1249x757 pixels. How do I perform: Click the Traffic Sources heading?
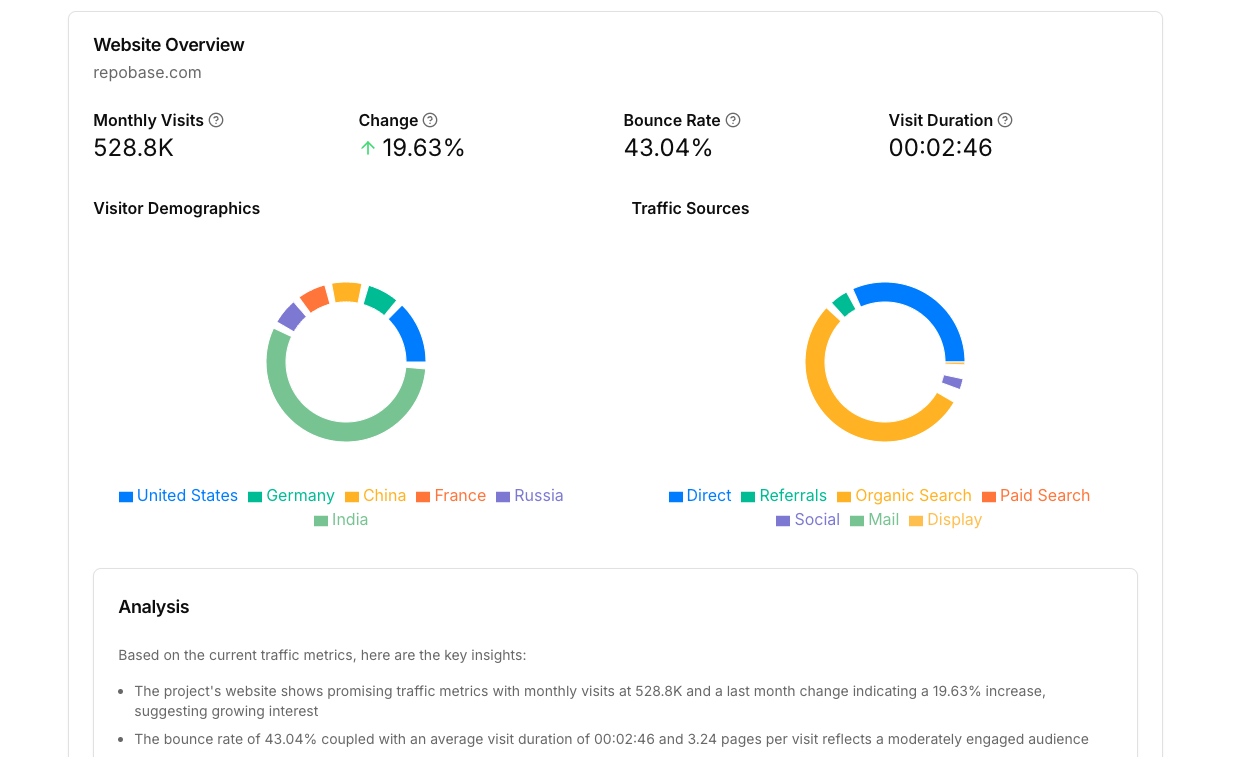pyautogui.click(x=690, y=208)
